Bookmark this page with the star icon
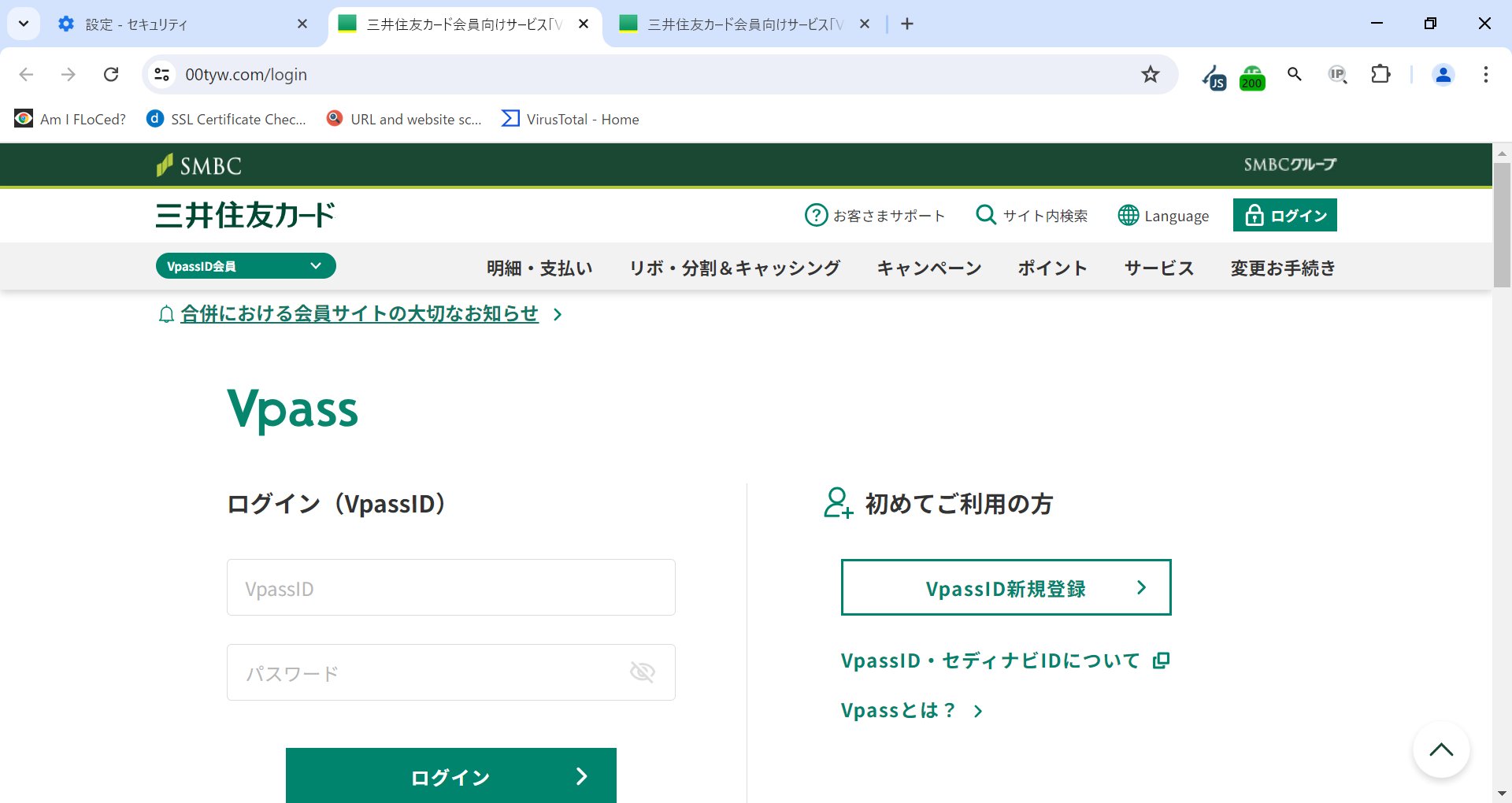The width and height of the screenshot is (1512, 803). click(x=1151, y=74)
